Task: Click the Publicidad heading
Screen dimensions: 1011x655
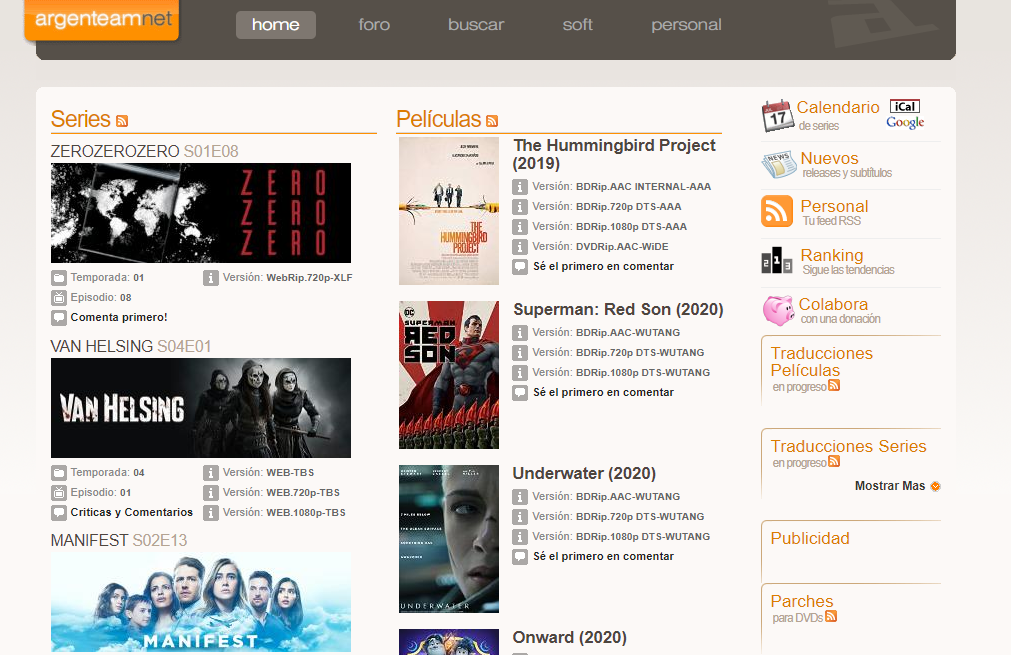Action: pyautogui.click(x=810, y=539)
